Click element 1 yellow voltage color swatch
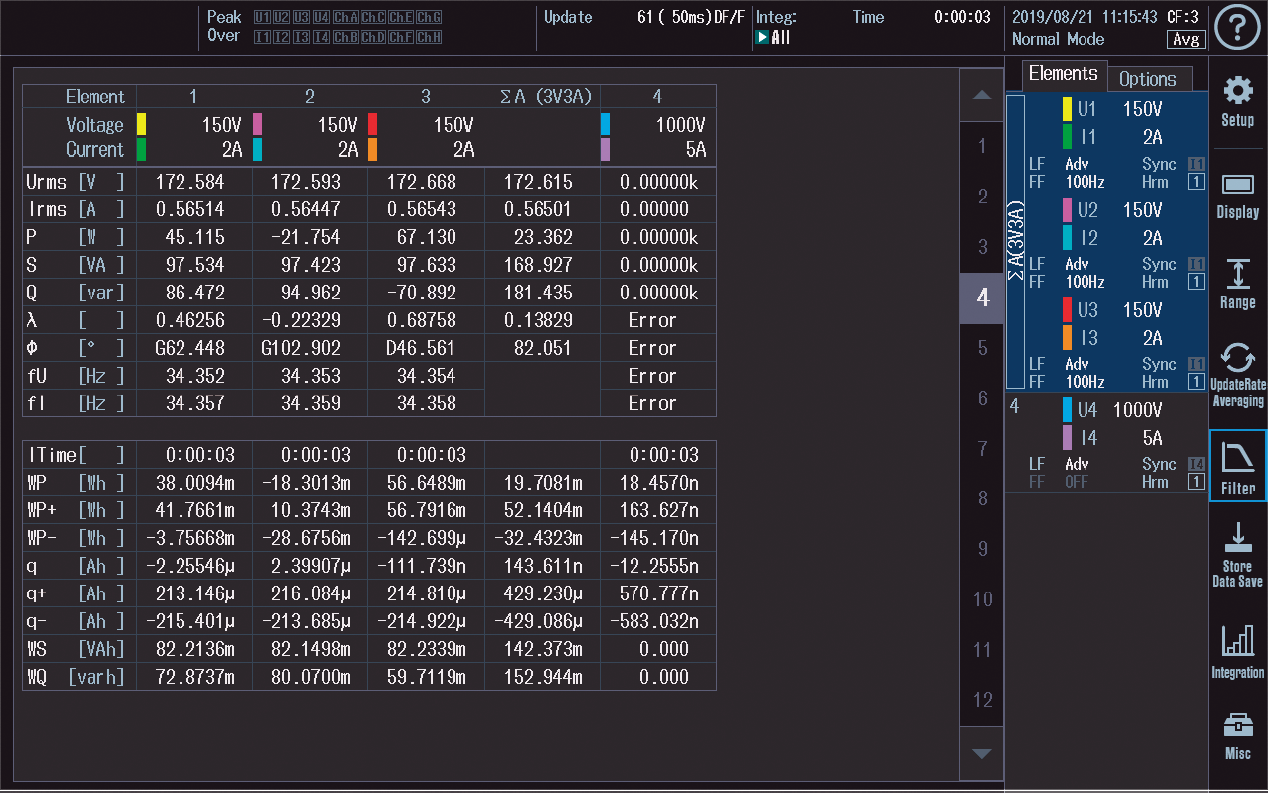 coord(141,124)
